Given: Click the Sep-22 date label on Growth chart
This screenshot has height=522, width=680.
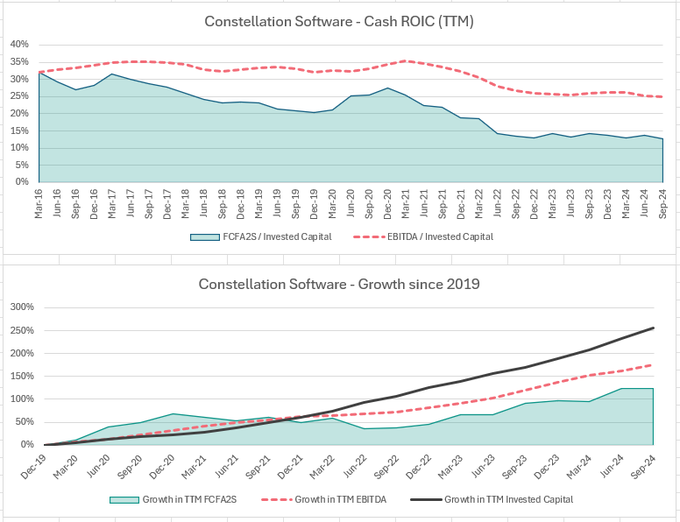Looking at the screenshot, I should point(386,466).
